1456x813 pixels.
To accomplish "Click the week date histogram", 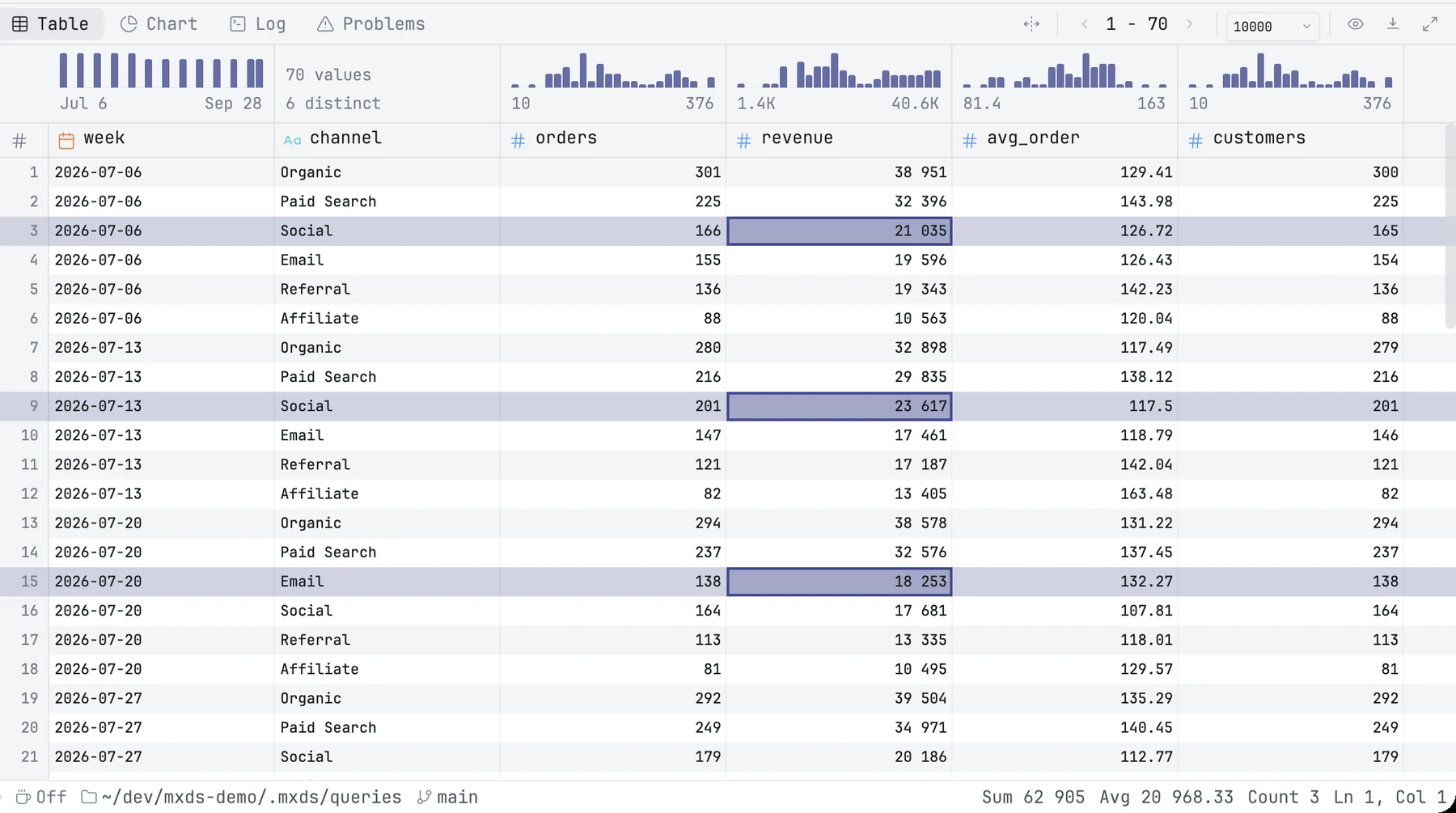I will coord(161,70).
